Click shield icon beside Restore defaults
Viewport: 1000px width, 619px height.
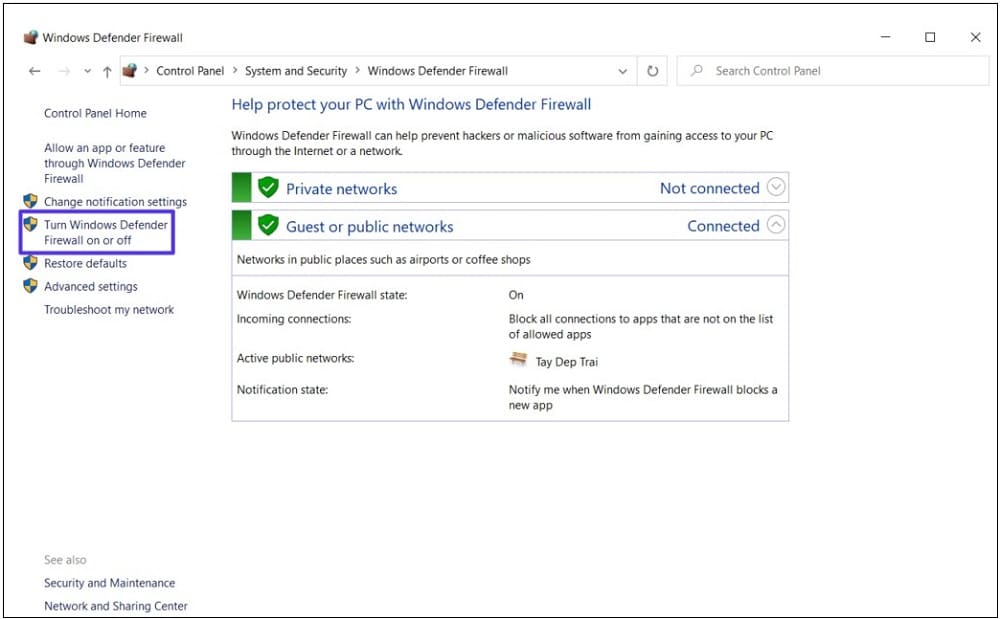(30, 263)
